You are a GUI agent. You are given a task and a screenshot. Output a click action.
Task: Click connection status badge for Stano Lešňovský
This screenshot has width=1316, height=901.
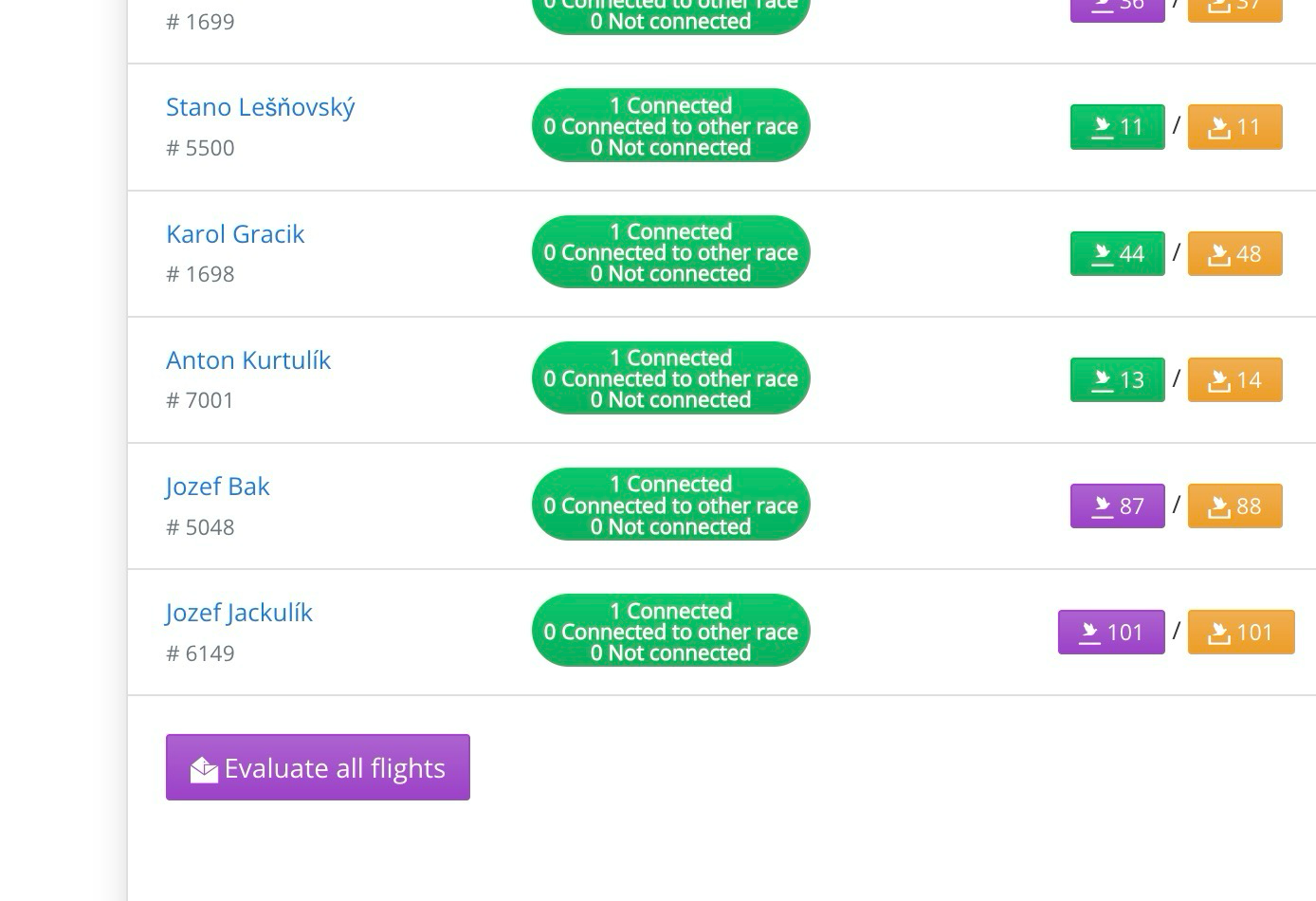click(x=670, y=126)
